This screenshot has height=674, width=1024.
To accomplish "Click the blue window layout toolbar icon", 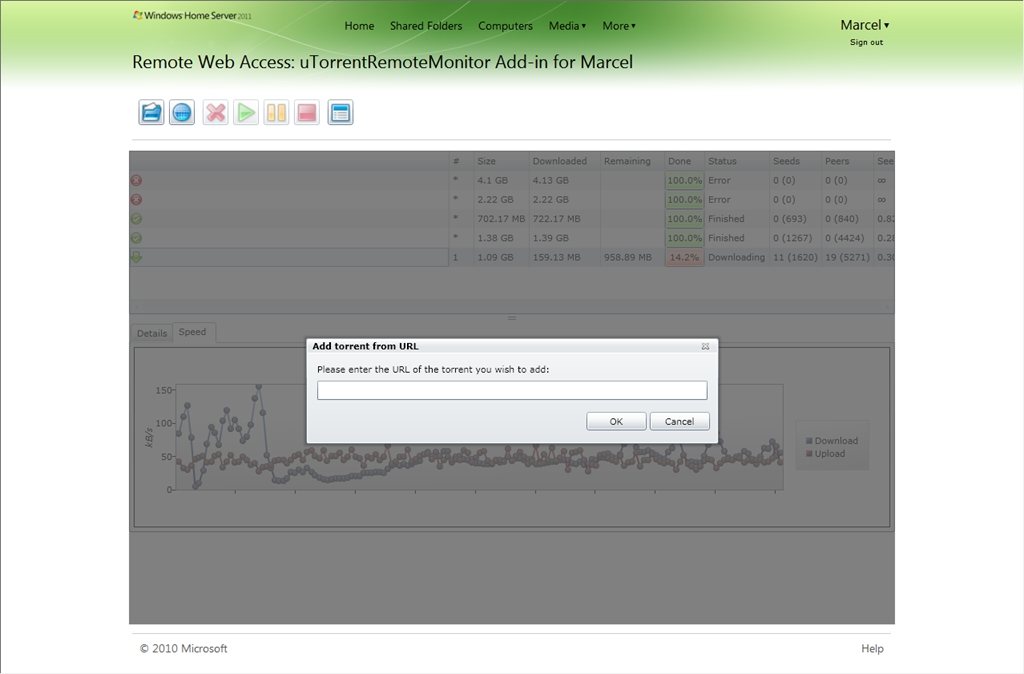I will click(x=340, y=112).
